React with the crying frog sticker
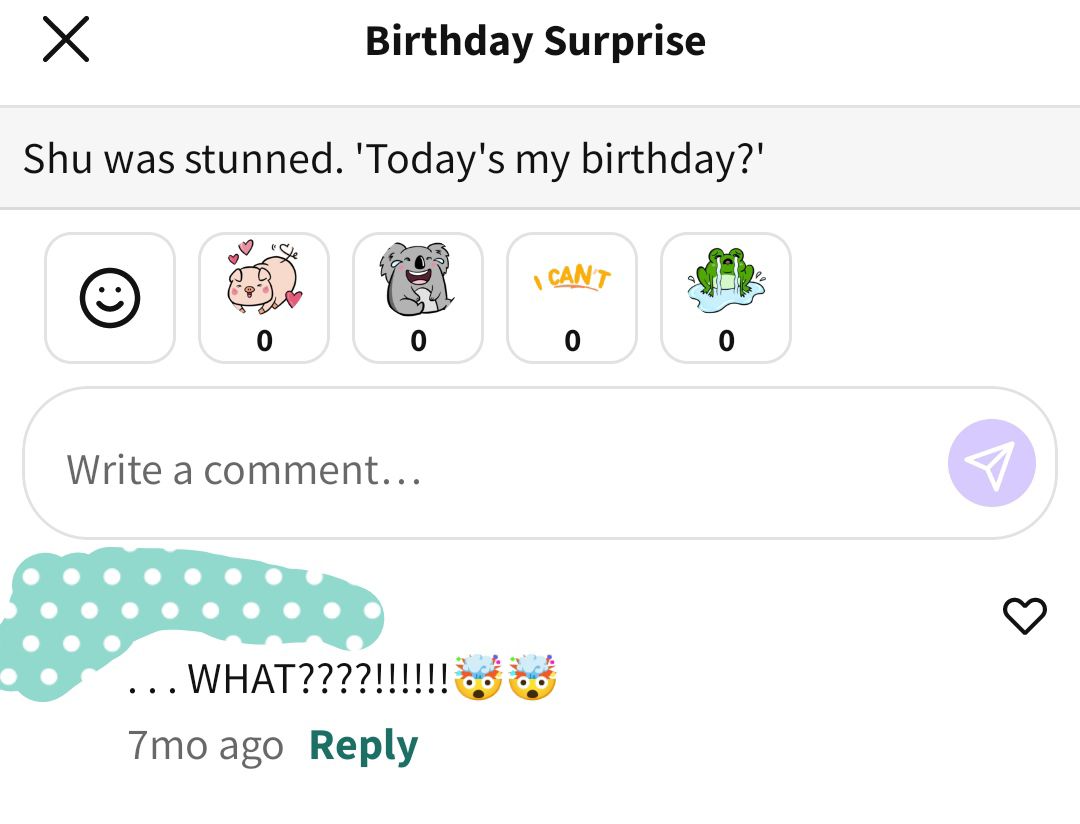Screen dimensions: 1080x824 726,298
